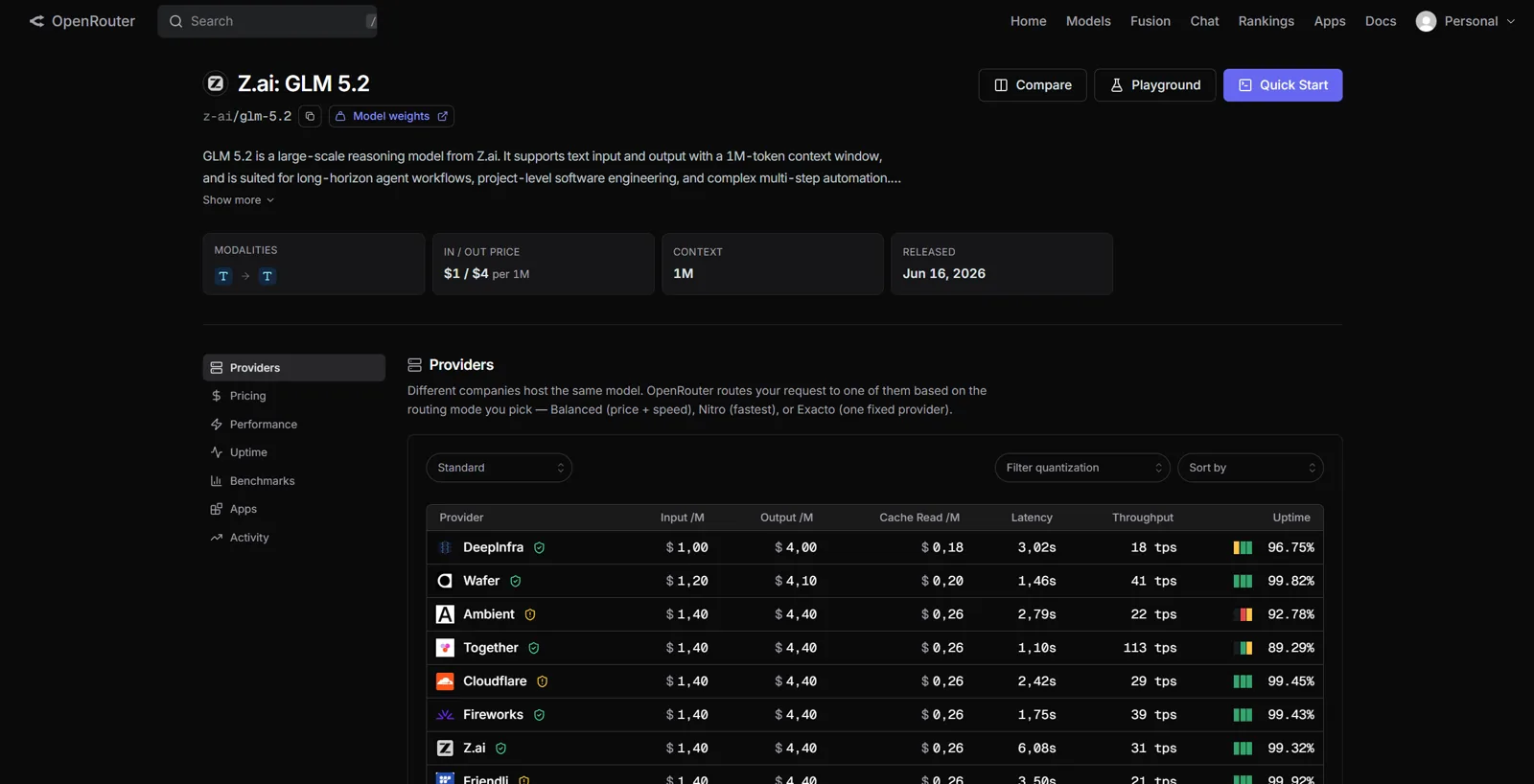Click the DeepInfra provider logo
This screenshot has width=1534, height=784.
pos(445,547)
